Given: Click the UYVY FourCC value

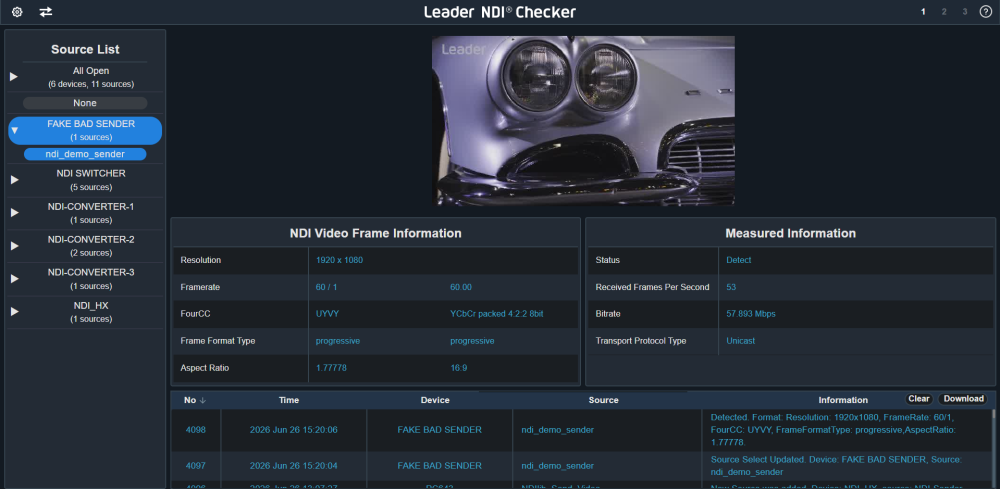Looking at the screenshot, I should (x=327, y=314).
